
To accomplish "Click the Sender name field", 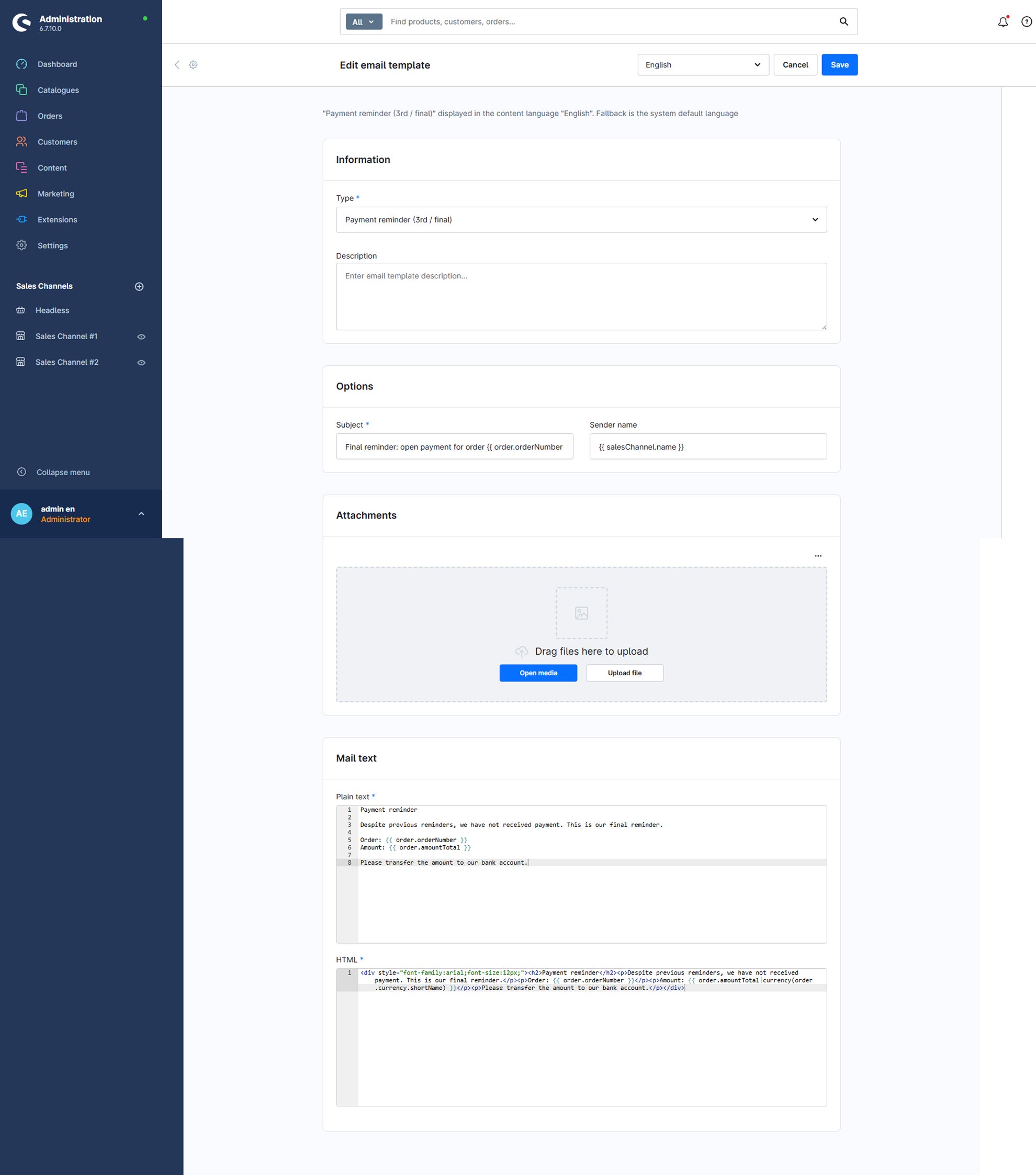I will pos(708,446).
